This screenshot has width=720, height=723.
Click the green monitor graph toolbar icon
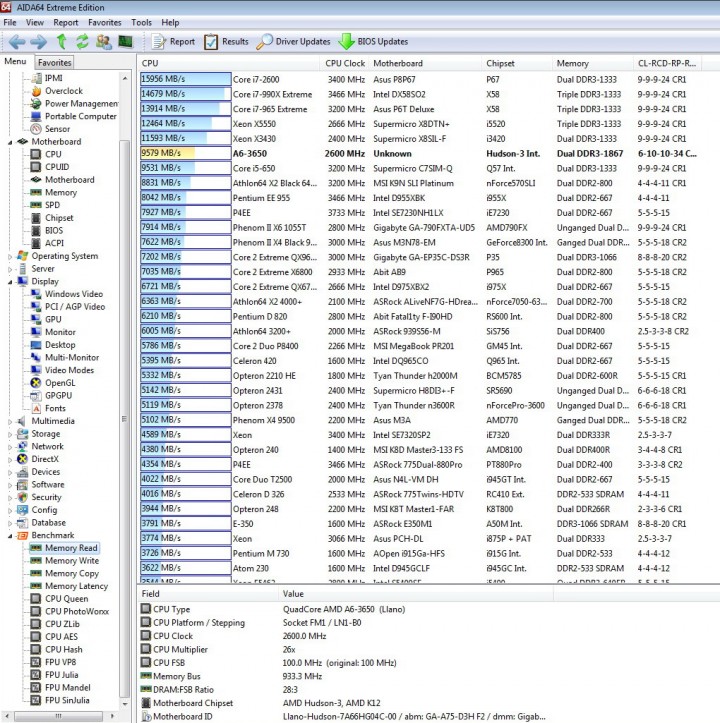pos(125,42)
